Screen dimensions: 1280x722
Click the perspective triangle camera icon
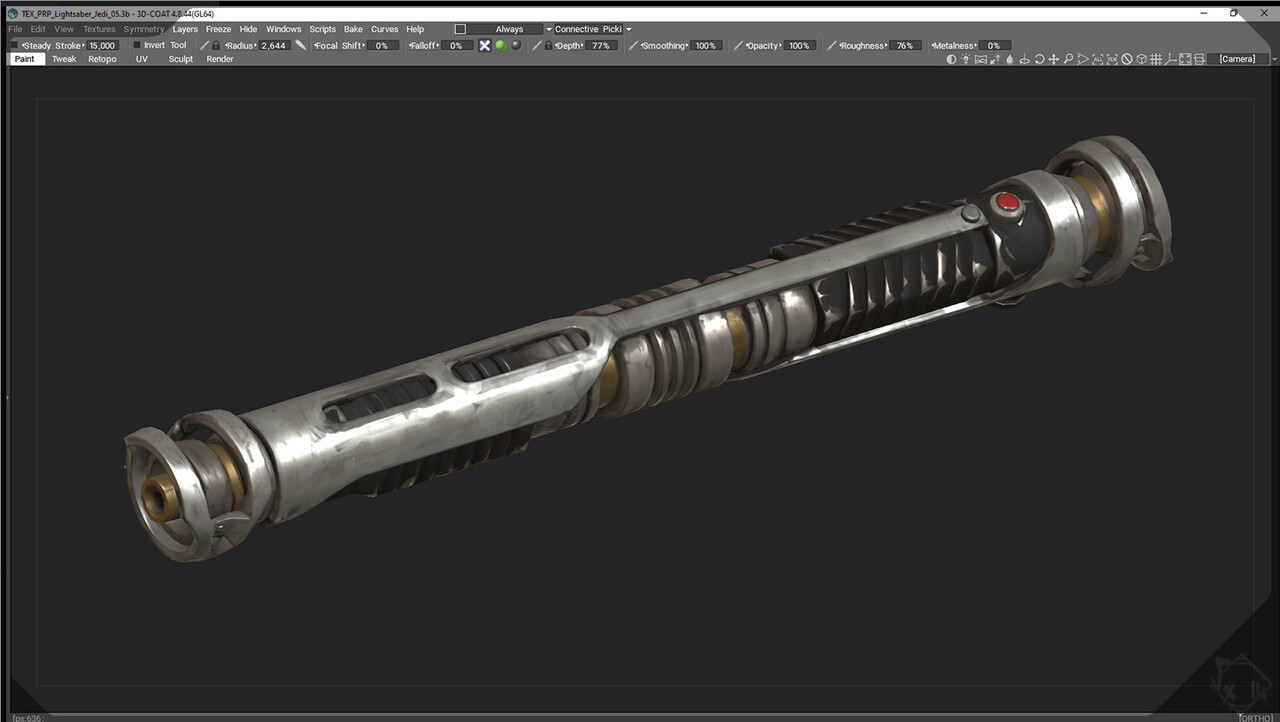click(1083, 59)
